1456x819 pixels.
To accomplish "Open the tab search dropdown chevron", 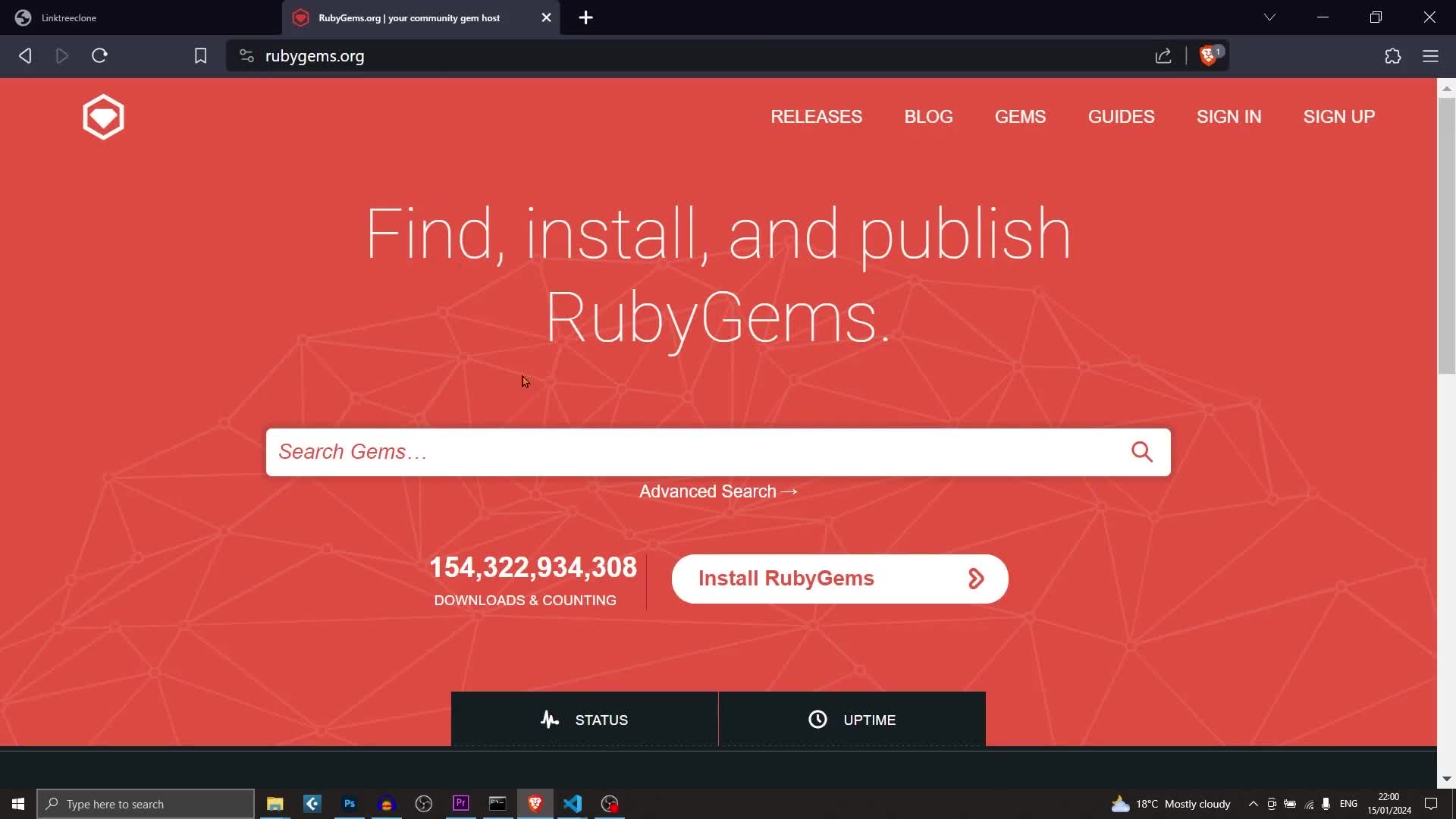I will coord(1269,17).
